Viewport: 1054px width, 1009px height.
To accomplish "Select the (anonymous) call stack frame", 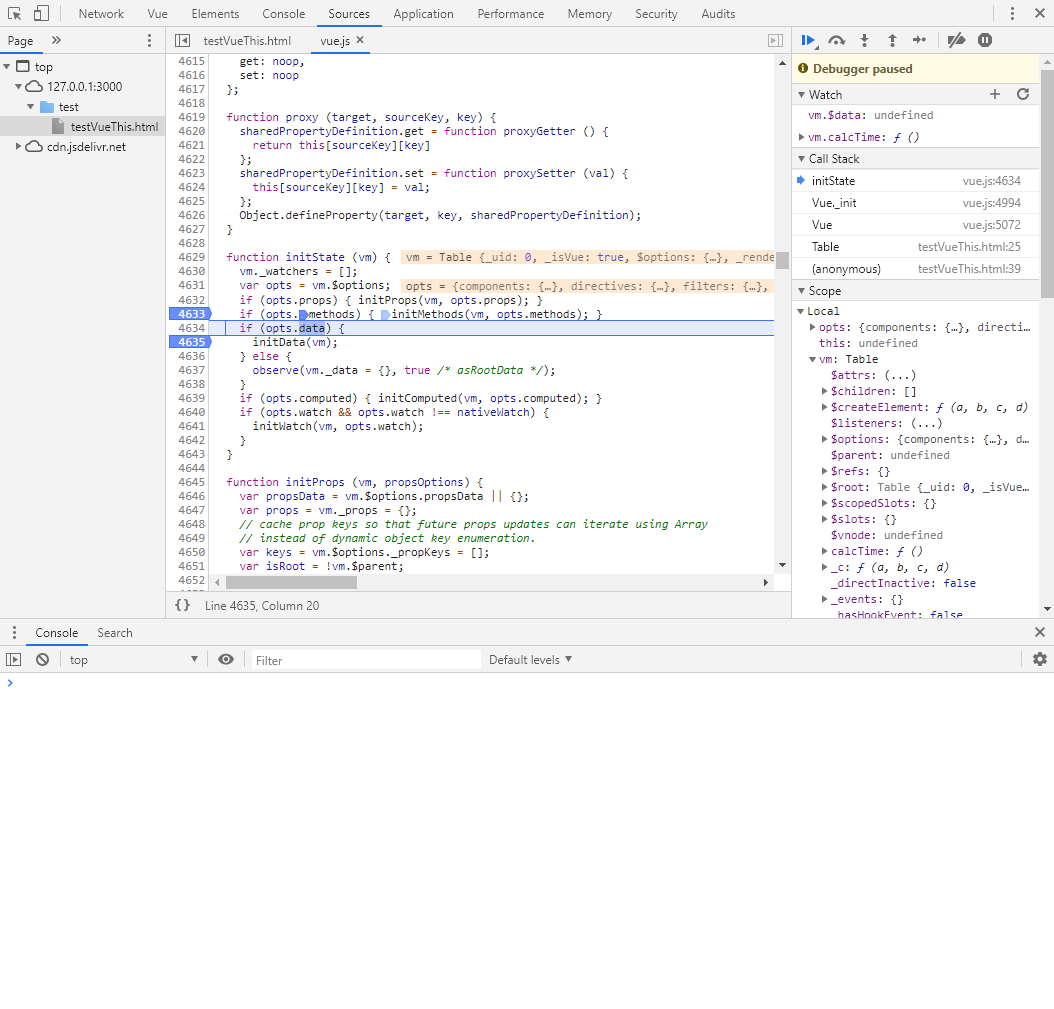I will pos(916,269).
